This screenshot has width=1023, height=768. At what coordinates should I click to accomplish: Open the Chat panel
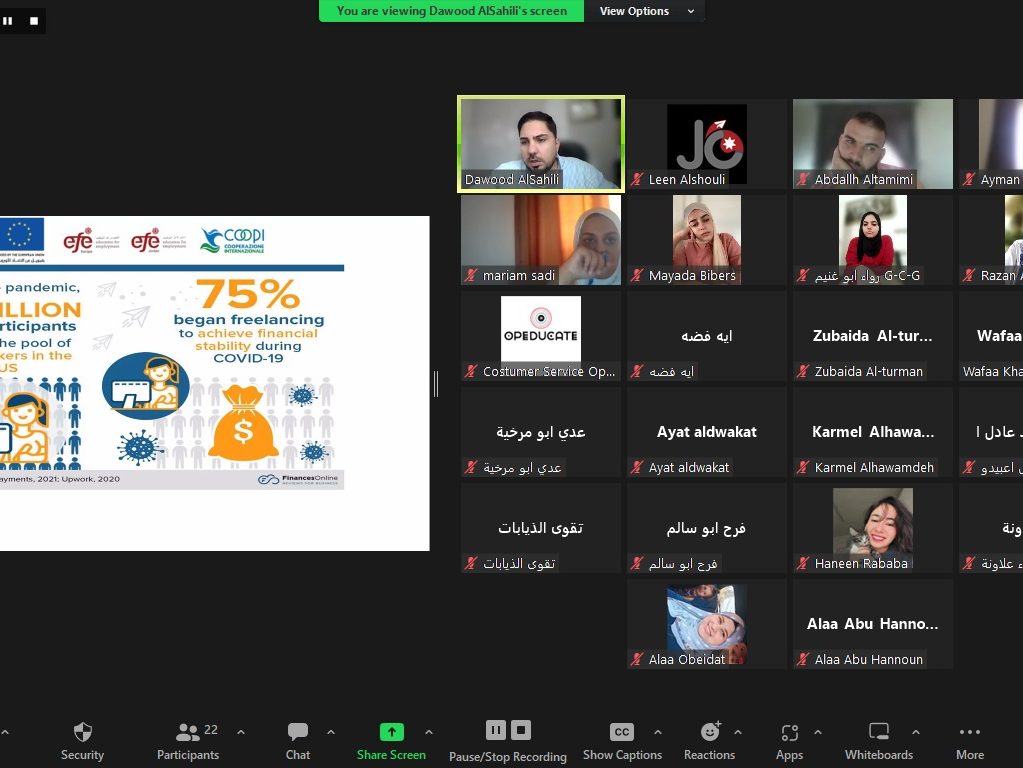click(x=297, y=733)
